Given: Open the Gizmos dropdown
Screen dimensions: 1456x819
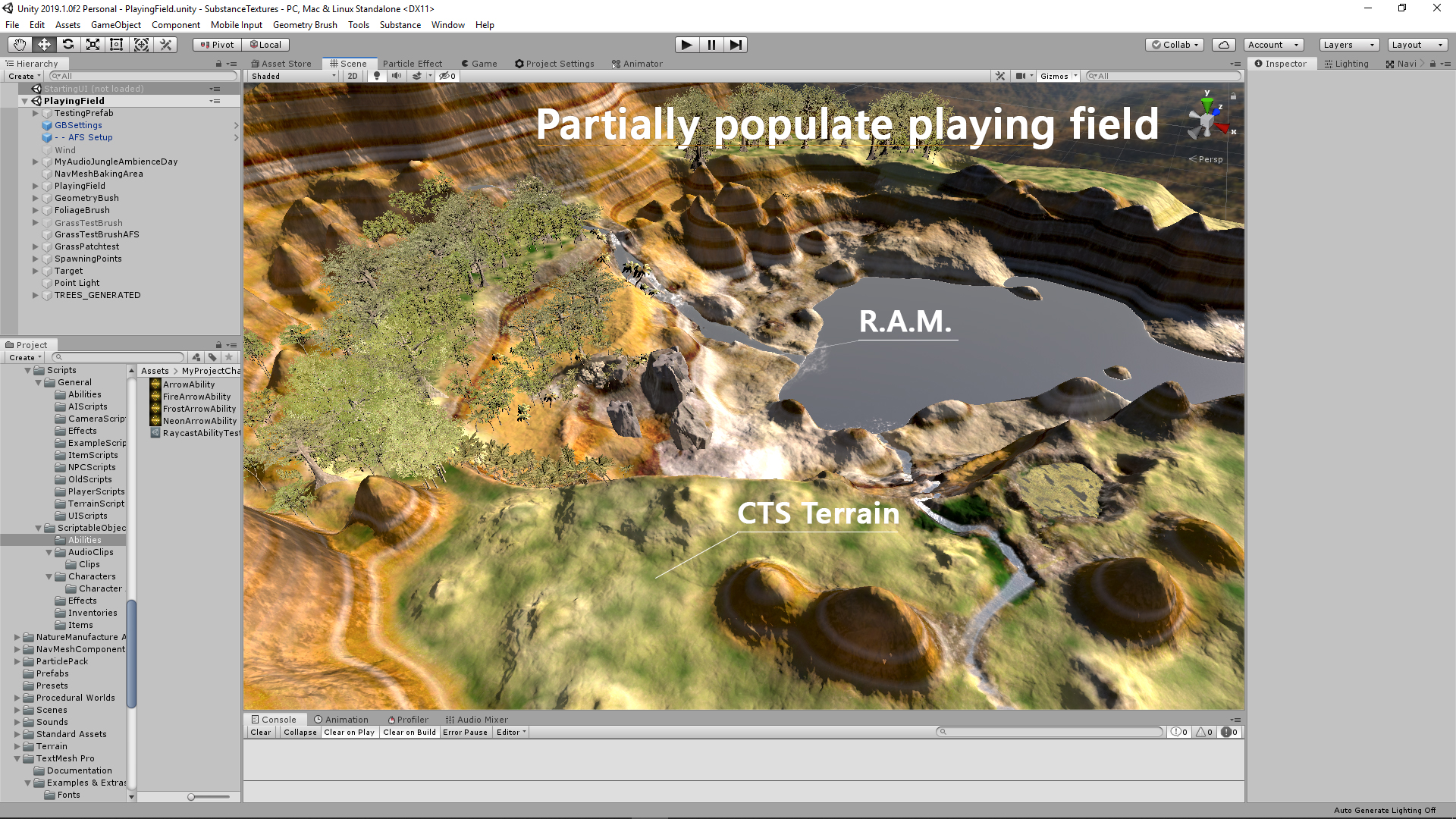Looking at the screenshot, I should click(x=1059, y=76).
